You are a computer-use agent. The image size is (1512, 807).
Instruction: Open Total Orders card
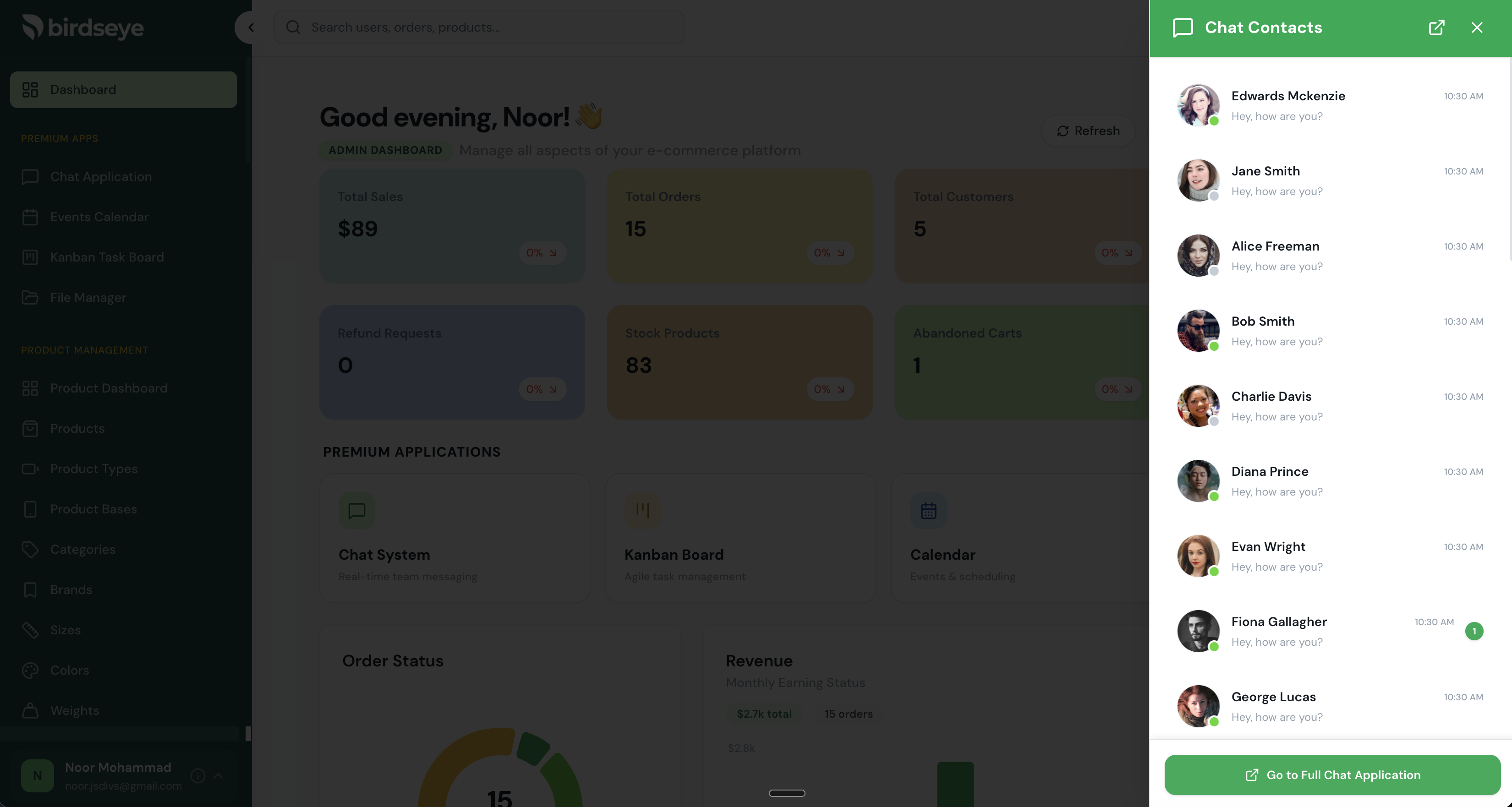(x=740, y=226)
